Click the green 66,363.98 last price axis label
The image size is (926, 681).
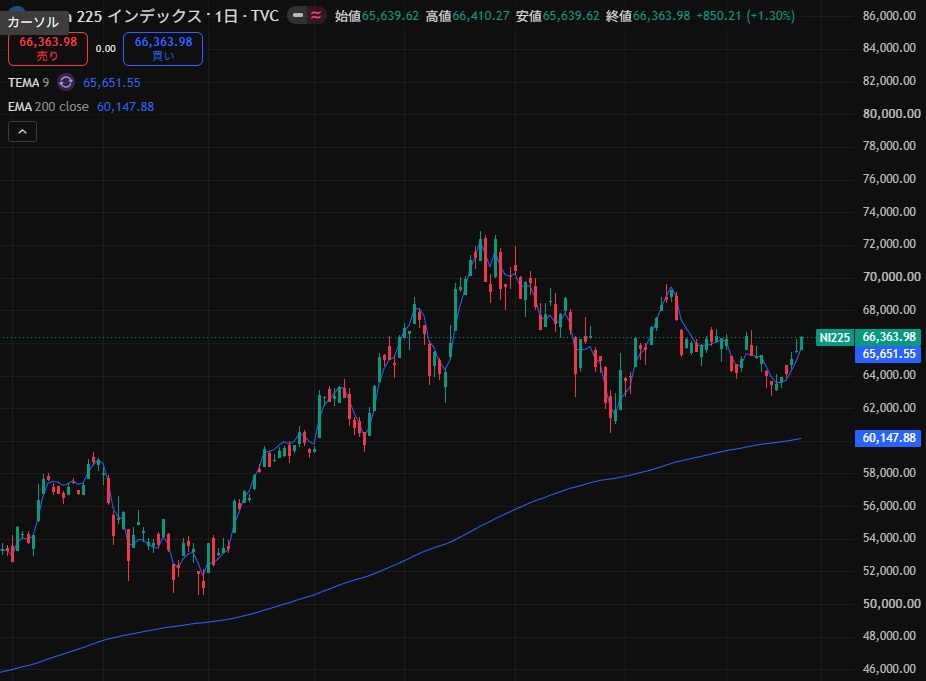(x=888, y=337)
